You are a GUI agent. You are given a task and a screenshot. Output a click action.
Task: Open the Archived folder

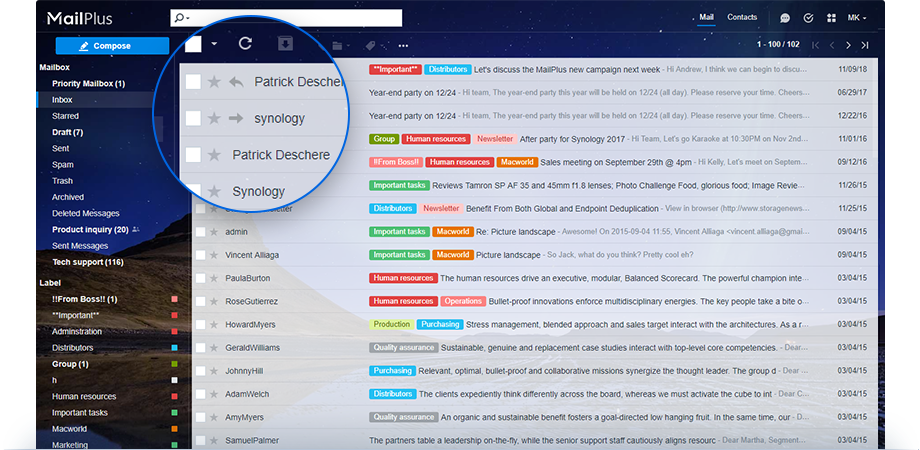tap(67, 197)
